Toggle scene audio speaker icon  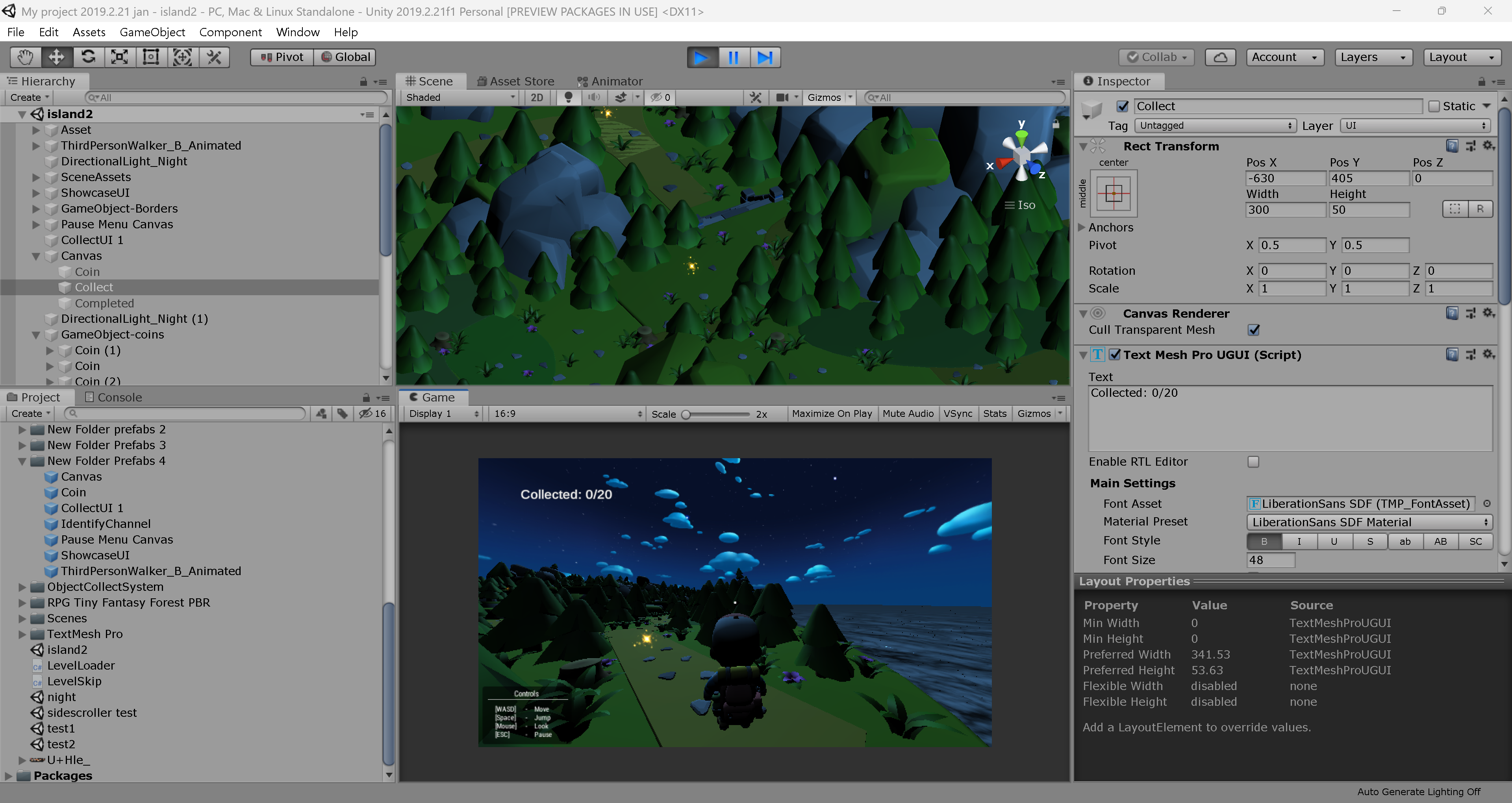594,98
